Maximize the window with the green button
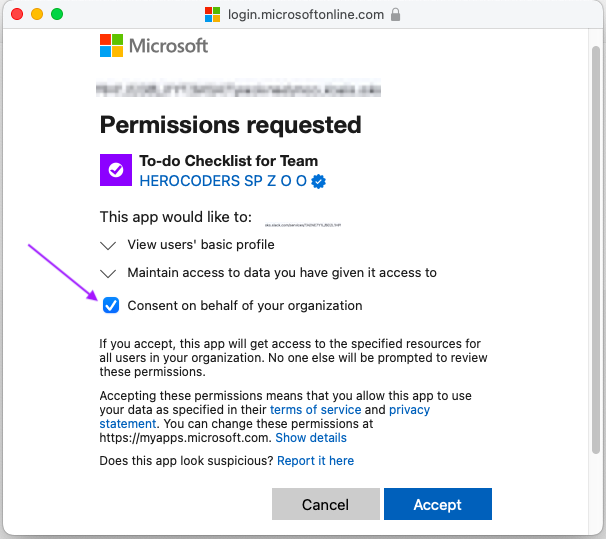 click(57, 15)
